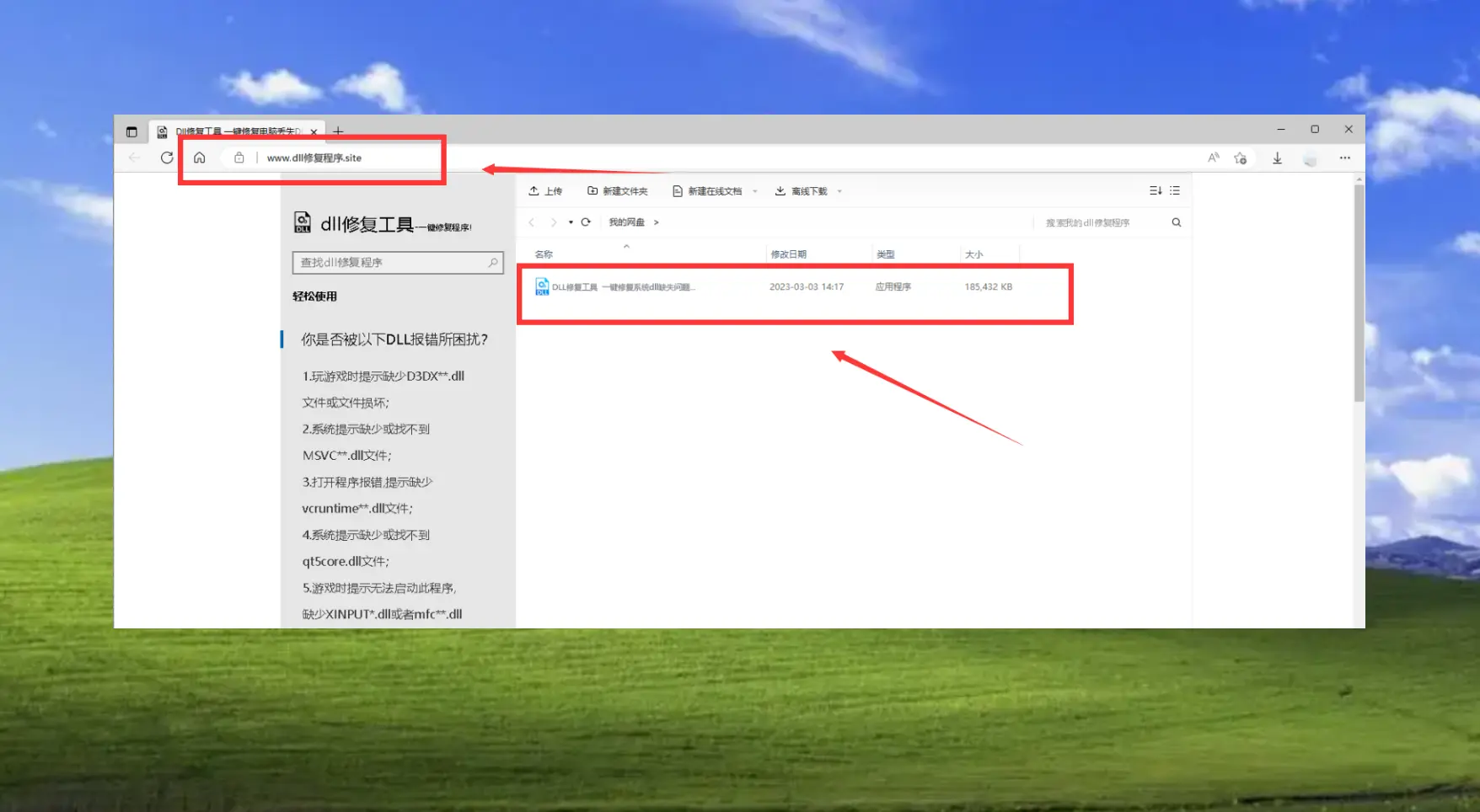Add this page to favorites

tap(1241, 158)
